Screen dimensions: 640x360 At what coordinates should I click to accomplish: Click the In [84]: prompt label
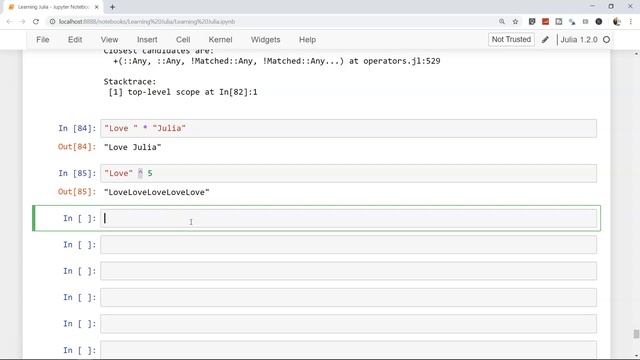[77, 128]
